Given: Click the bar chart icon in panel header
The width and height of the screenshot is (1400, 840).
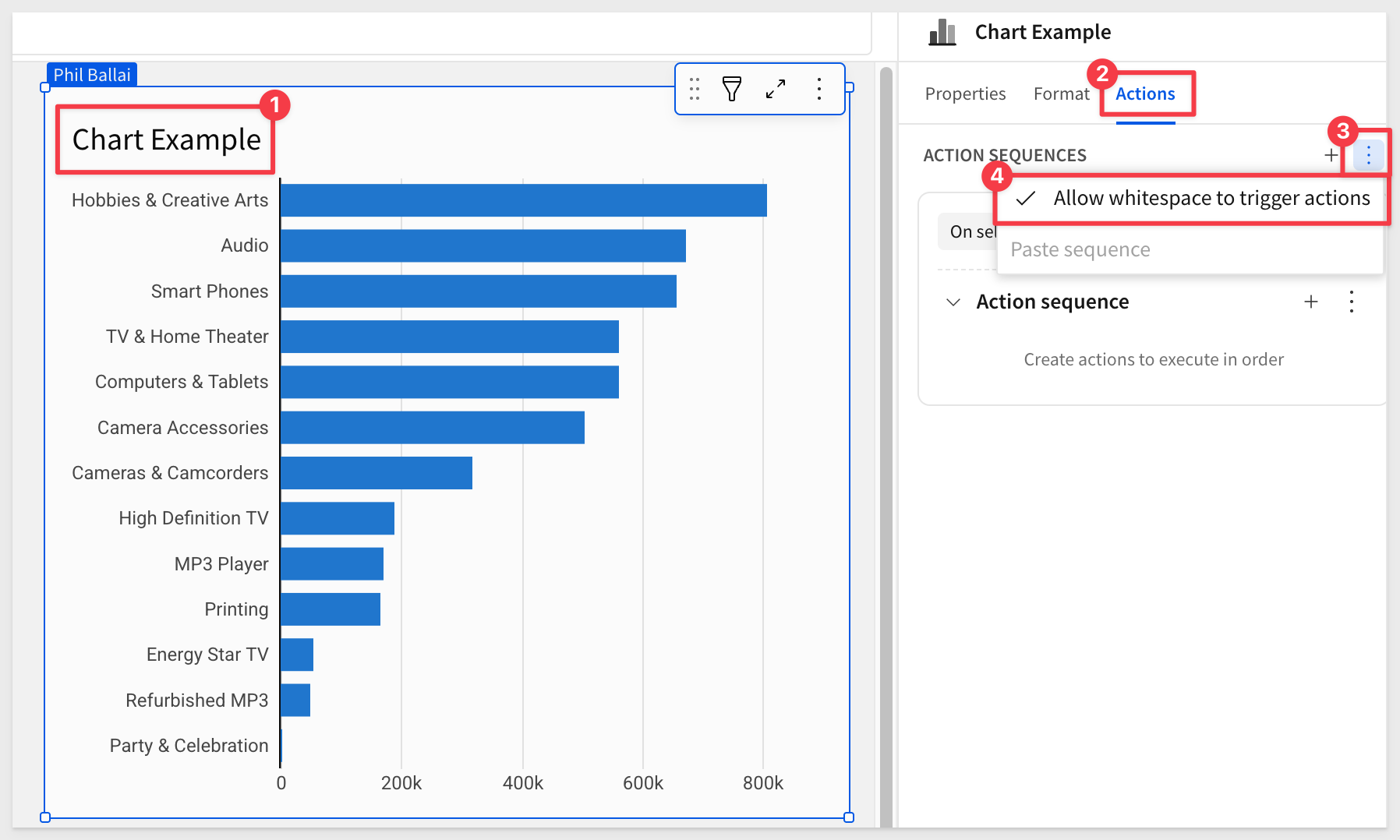Looking at the screenshot, I should pos(942,33).
